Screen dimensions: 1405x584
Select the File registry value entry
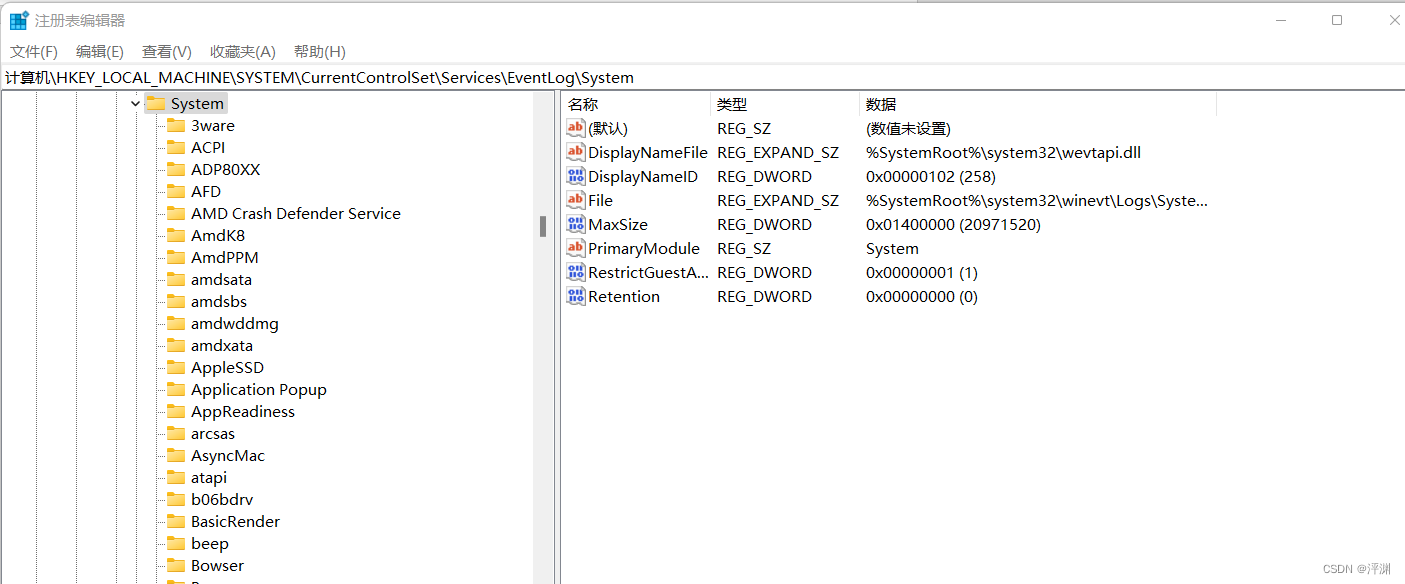(600, 201)
